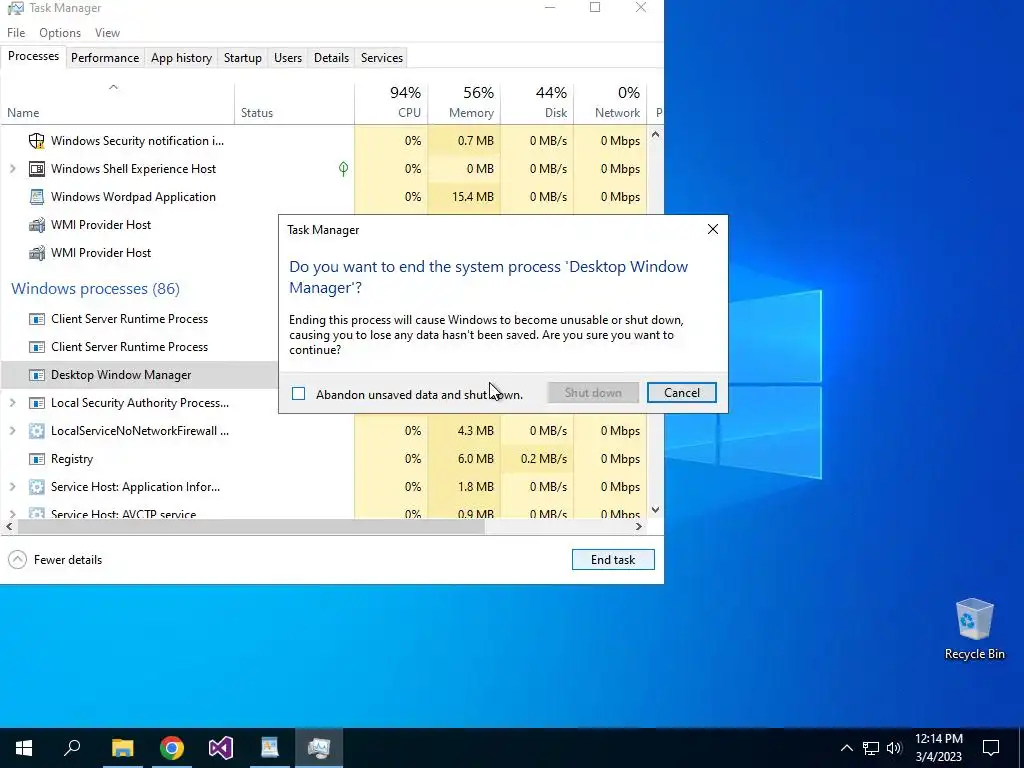Switch to Performance tab

[104, 58]
